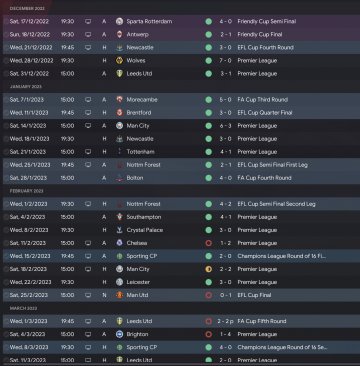Click the Wolves club crest icon
The height and width of the screenshot is (366, 360).
pos(119,61)
